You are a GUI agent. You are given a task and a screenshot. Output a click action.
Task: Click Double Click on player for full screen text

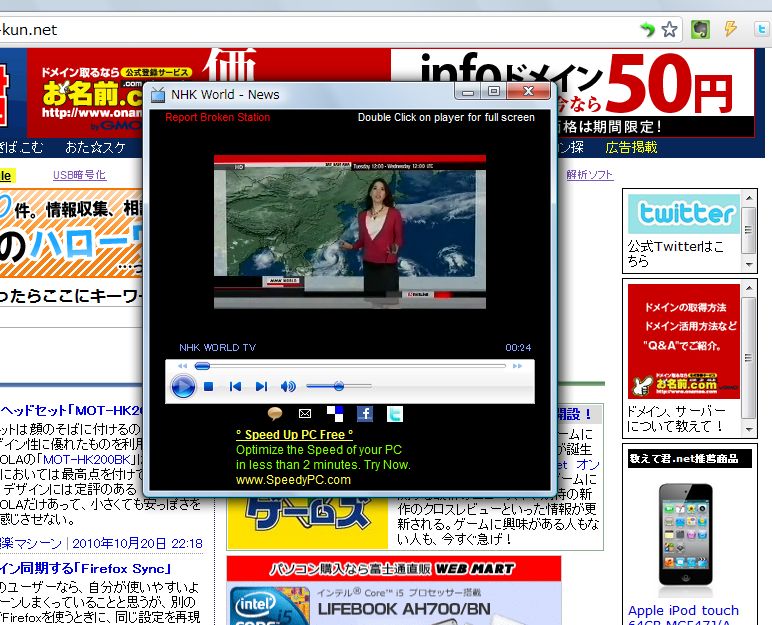point(446,117)
